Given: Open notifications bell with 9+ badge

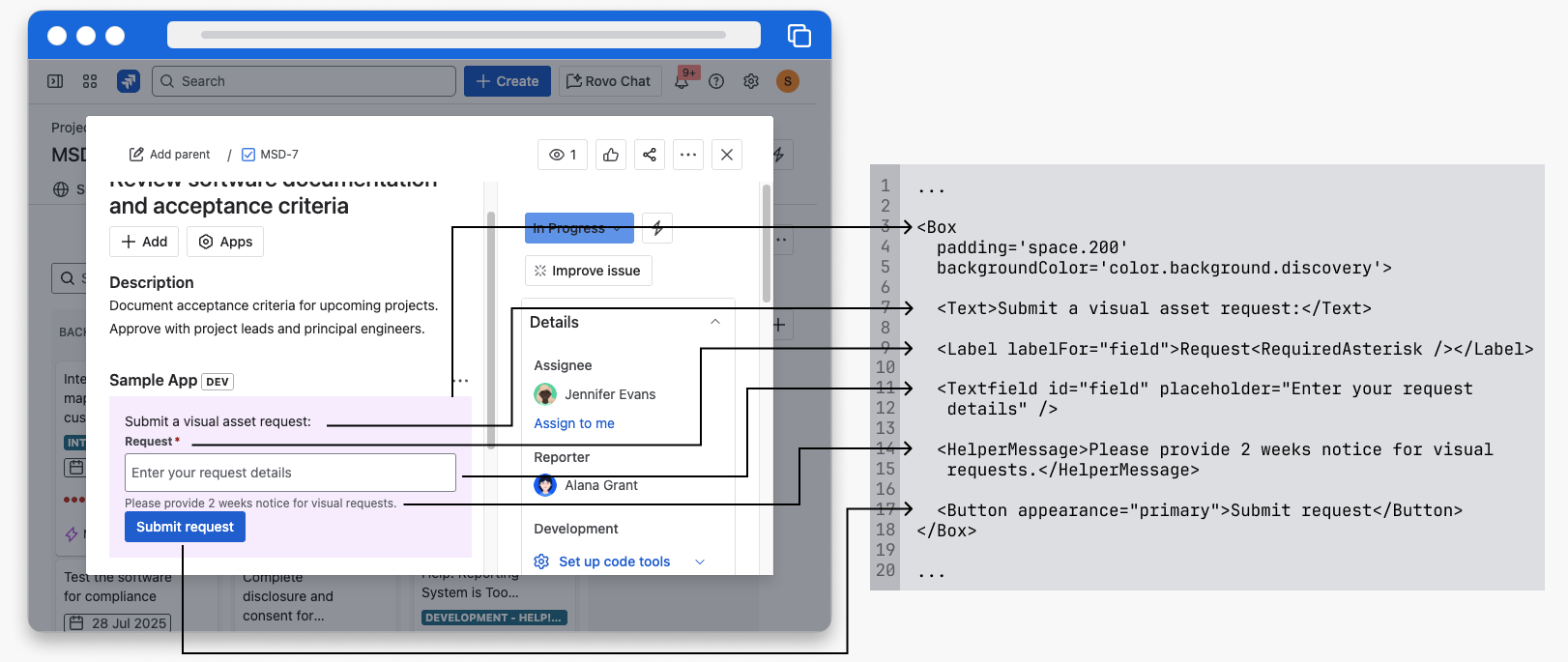Looking at the screenshot, I should 682,80.
